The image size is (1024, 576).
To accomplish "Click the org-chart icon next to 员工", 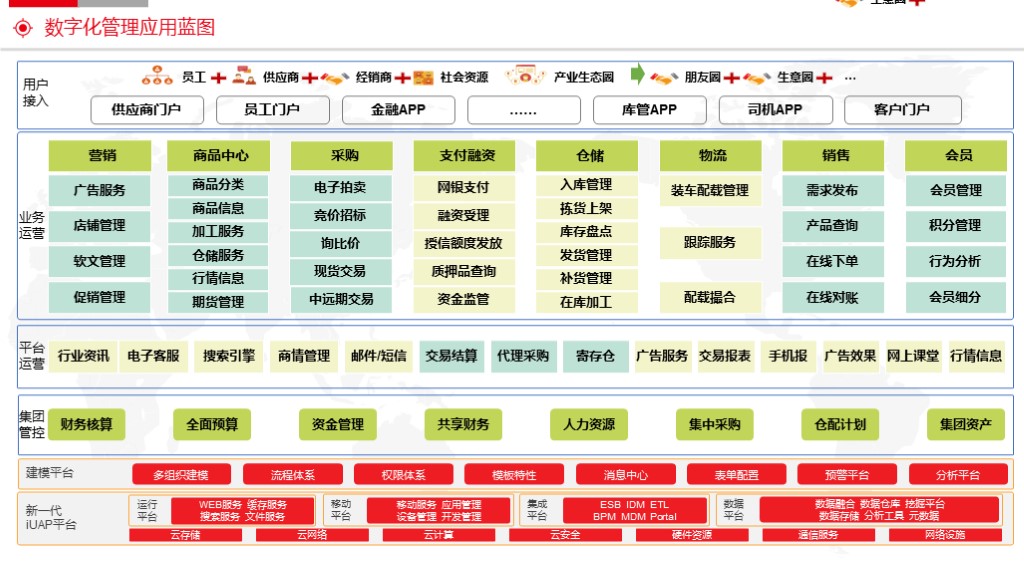I will tap(157, 76).
